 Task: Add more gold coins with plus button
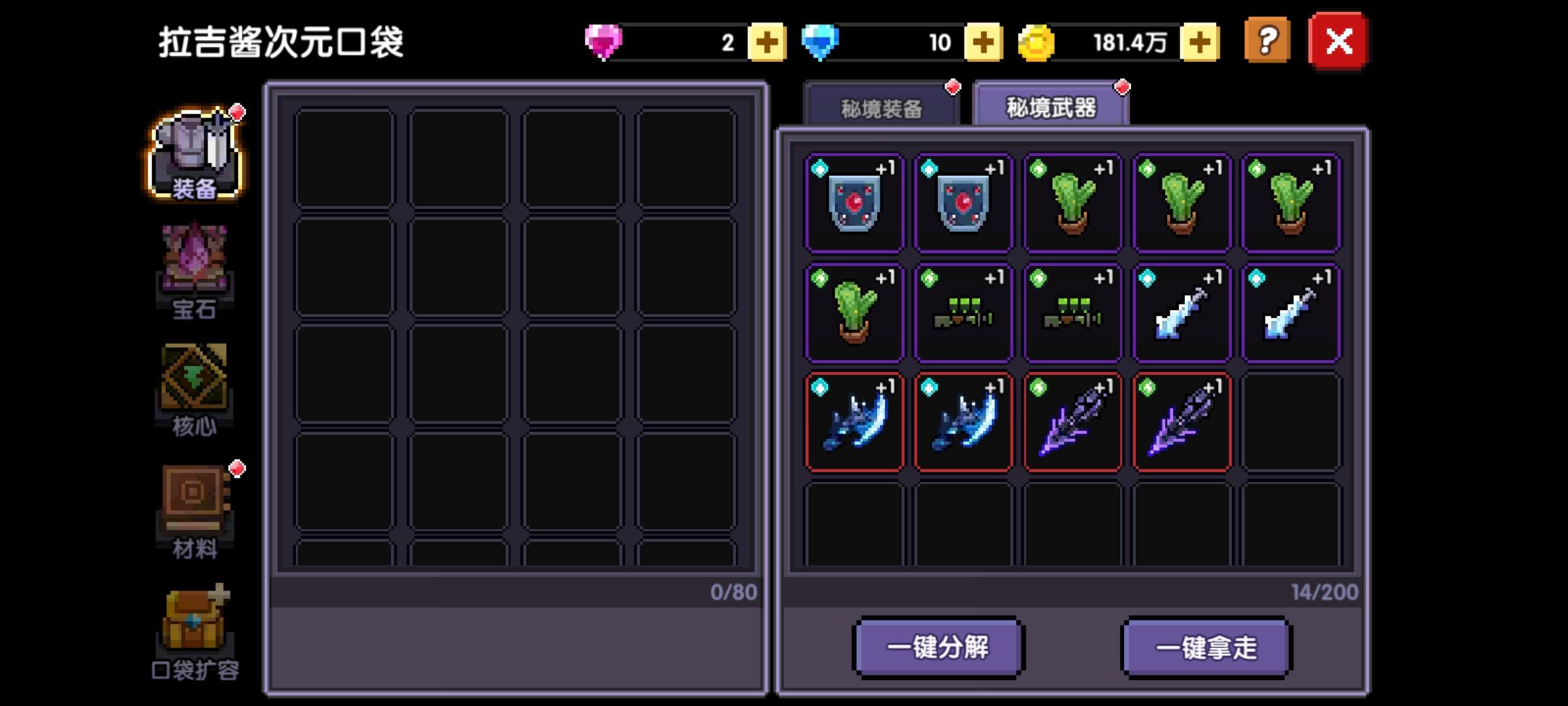click(1200, 42)
